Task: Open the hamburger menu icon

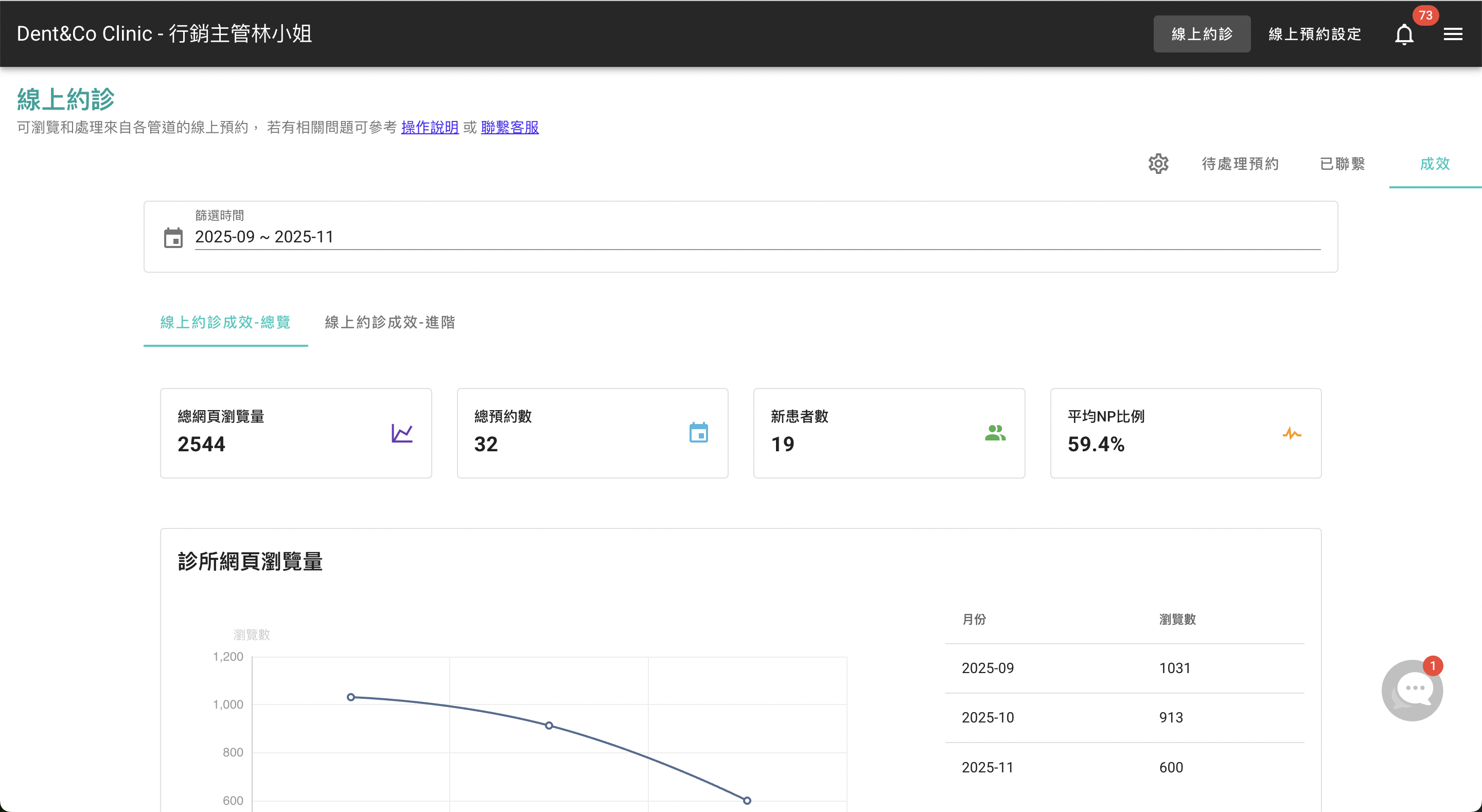Action: [1453, 34]
